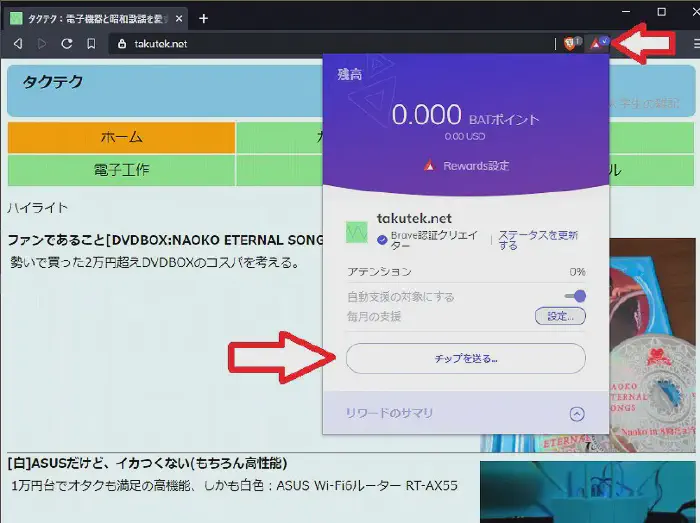This screenshot has height=523, width=700.
Task: Open Rewards設定 in the popup
Action: 467,166
